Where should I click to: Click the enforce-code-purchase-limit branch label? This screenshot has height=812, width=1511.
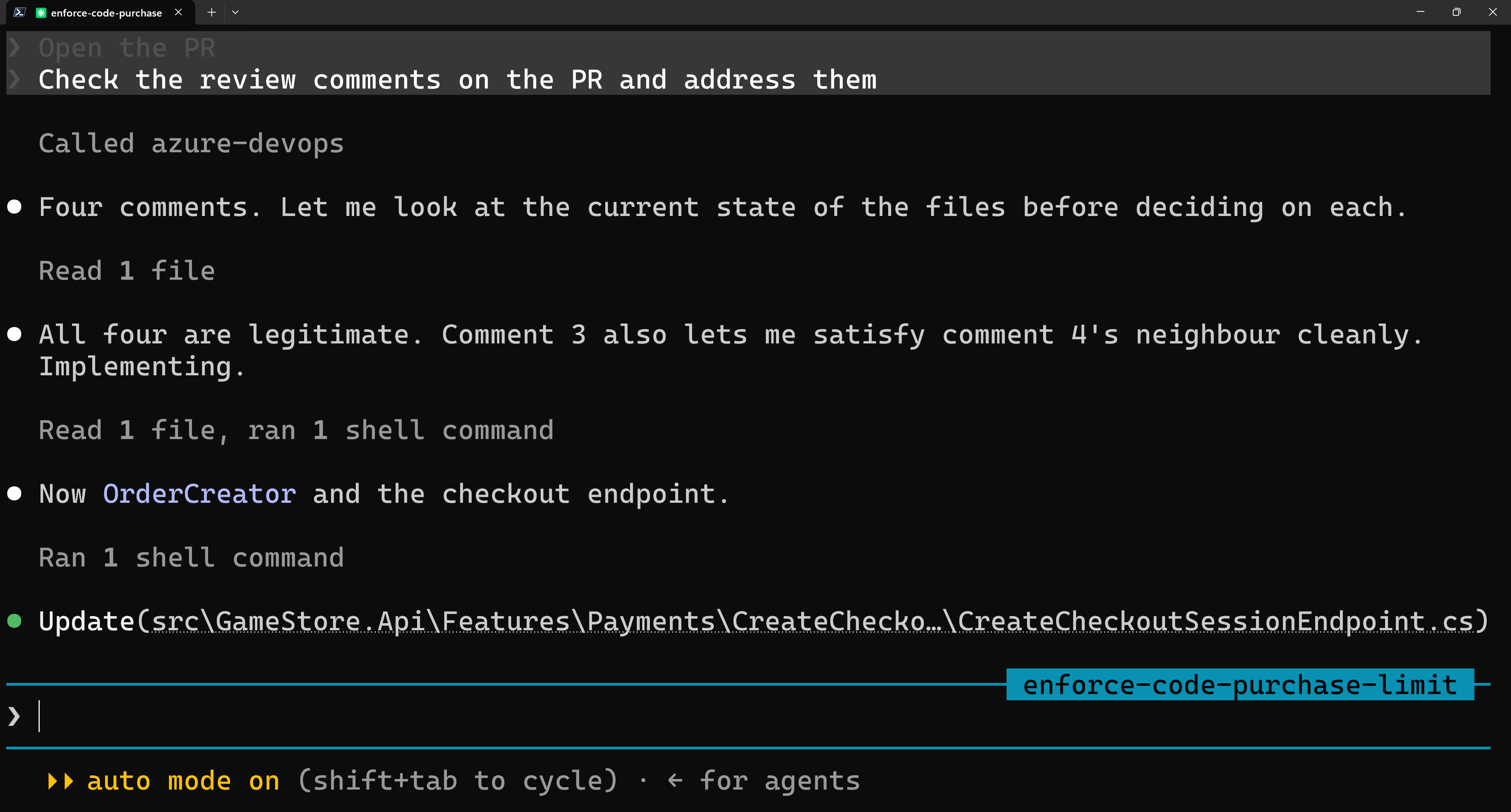pyautogui.click(x=1240, y=685)
